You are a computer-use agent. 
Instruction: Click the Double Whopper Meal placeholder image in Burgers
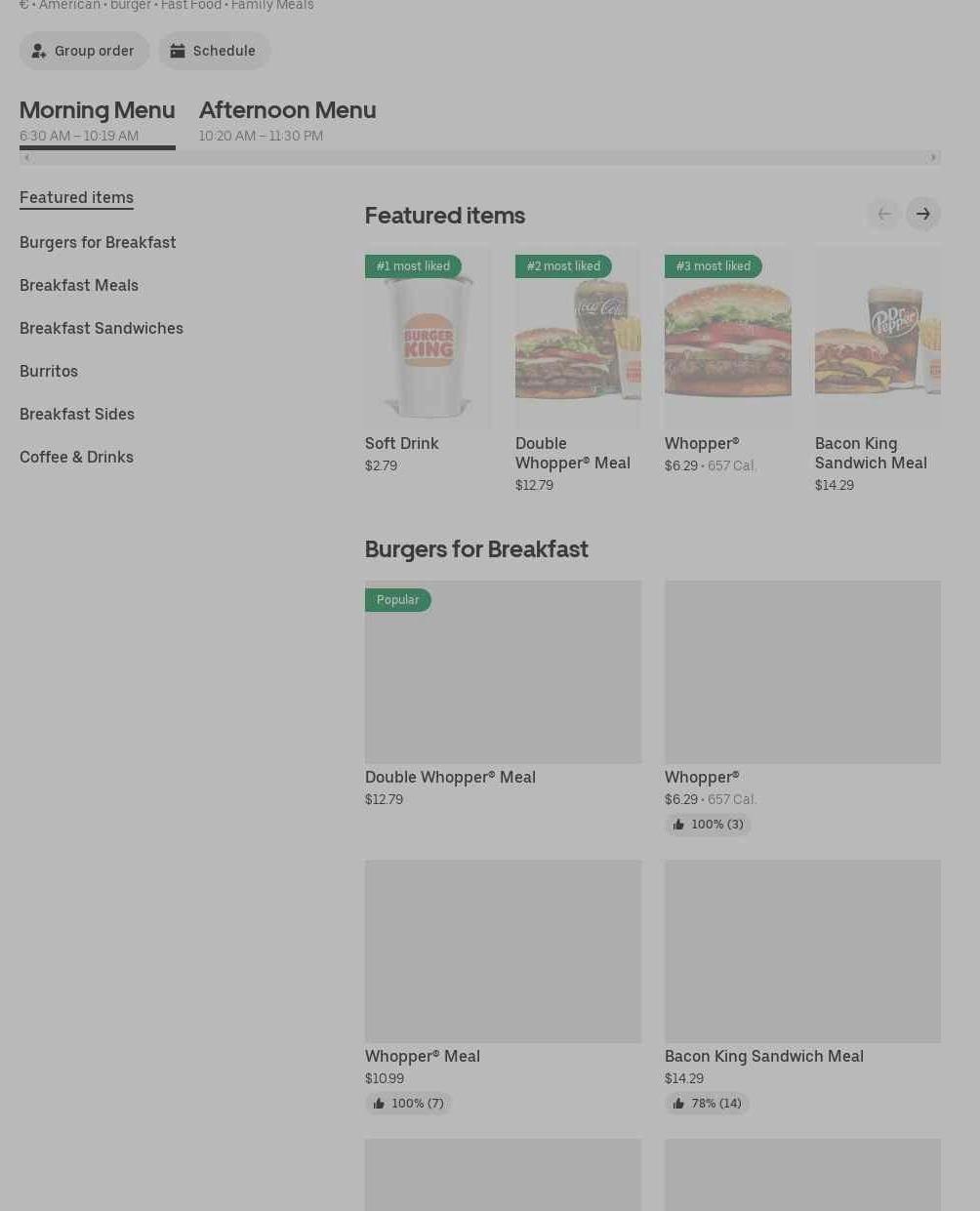tap(504, 672)
